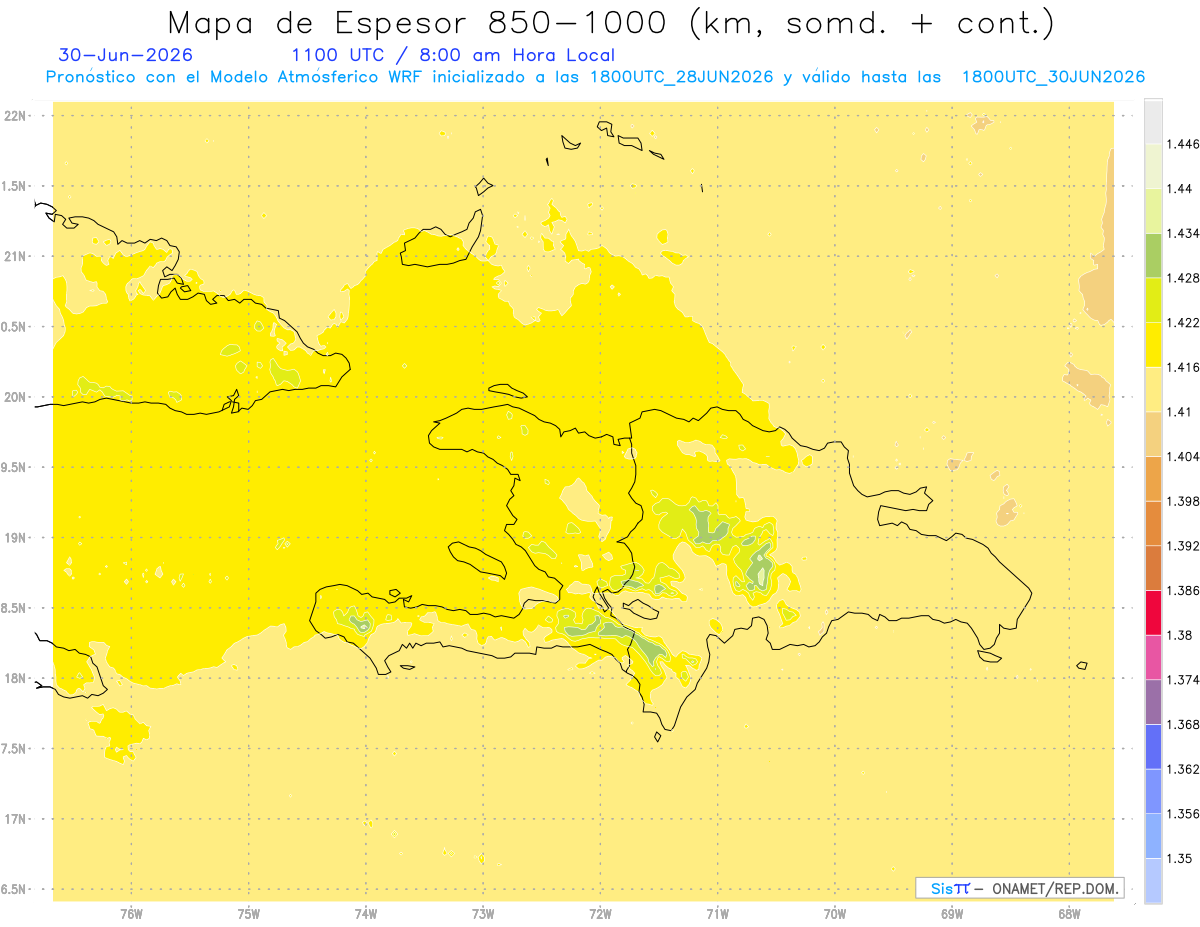Click the '76W' longitude label
This screenshot has width=1200, height=927.
(x=131, y=913)
